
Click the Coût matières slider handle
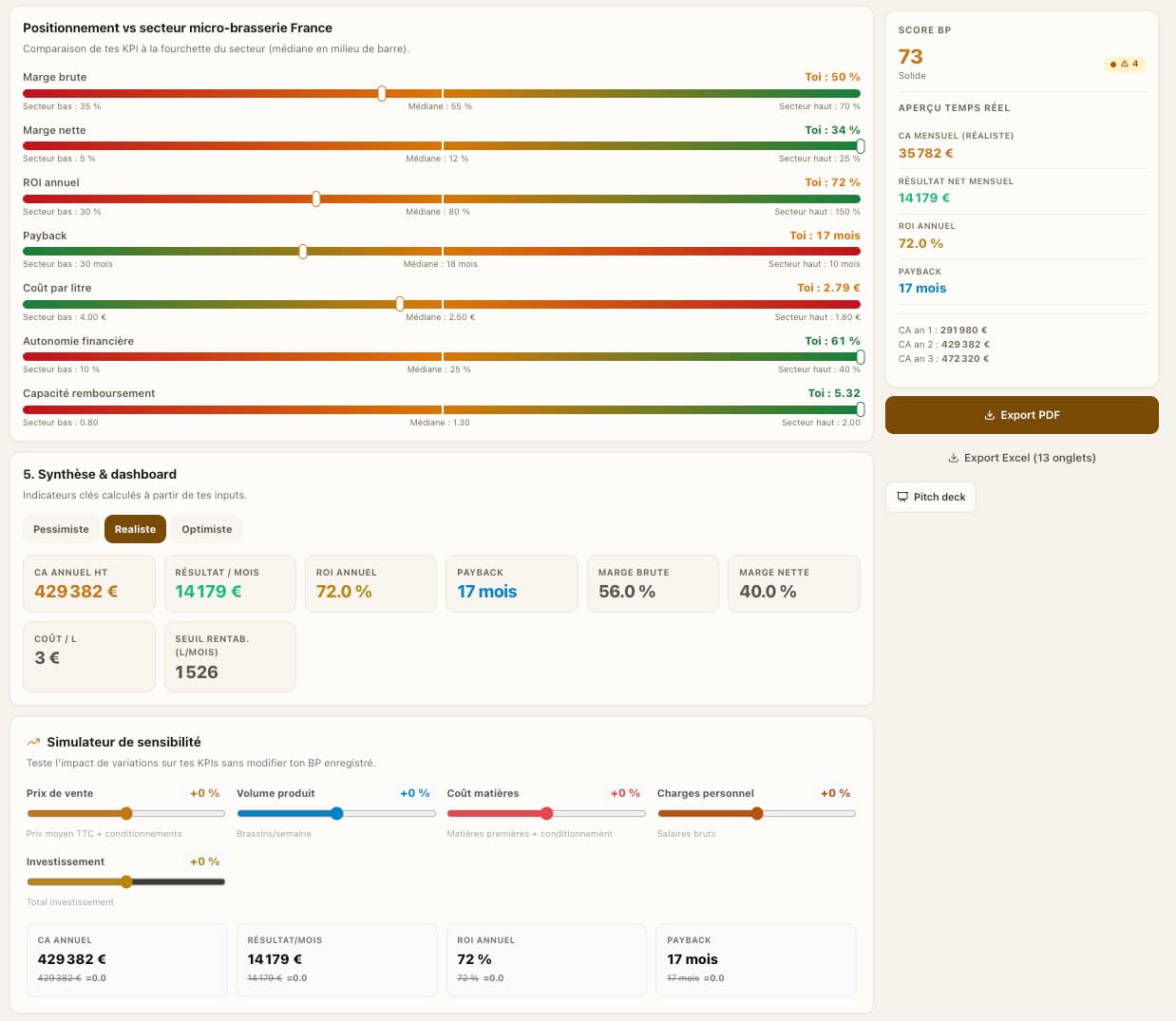coord(546,813)
